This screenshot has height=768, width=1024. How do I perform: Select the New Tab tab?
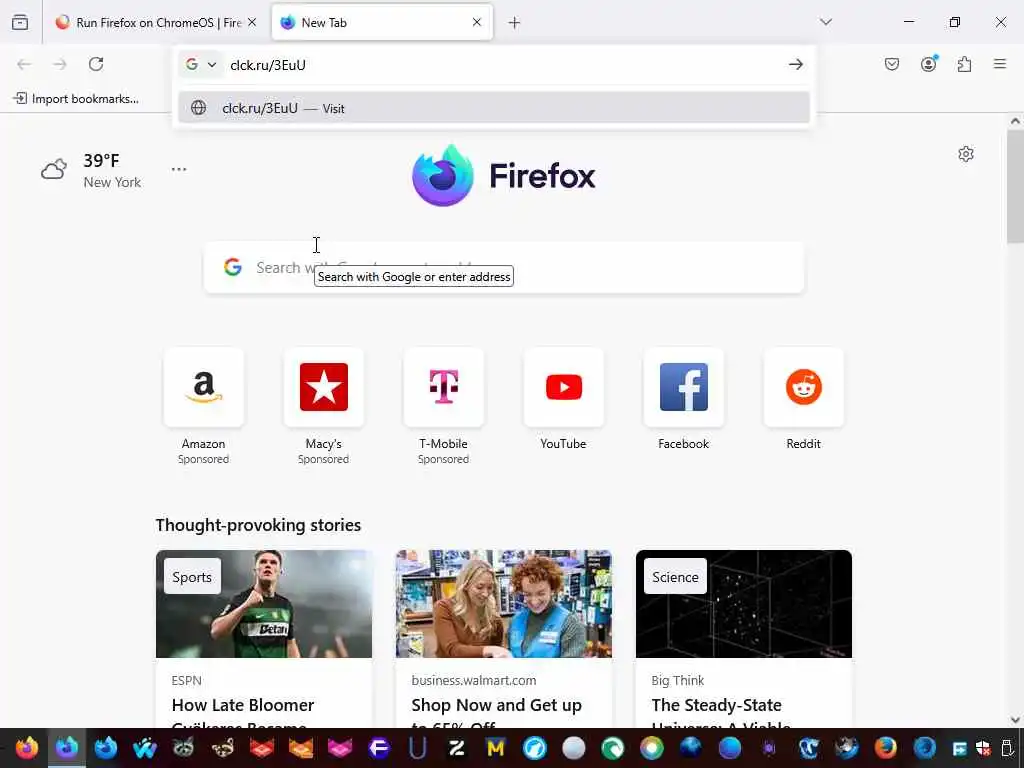382,23
